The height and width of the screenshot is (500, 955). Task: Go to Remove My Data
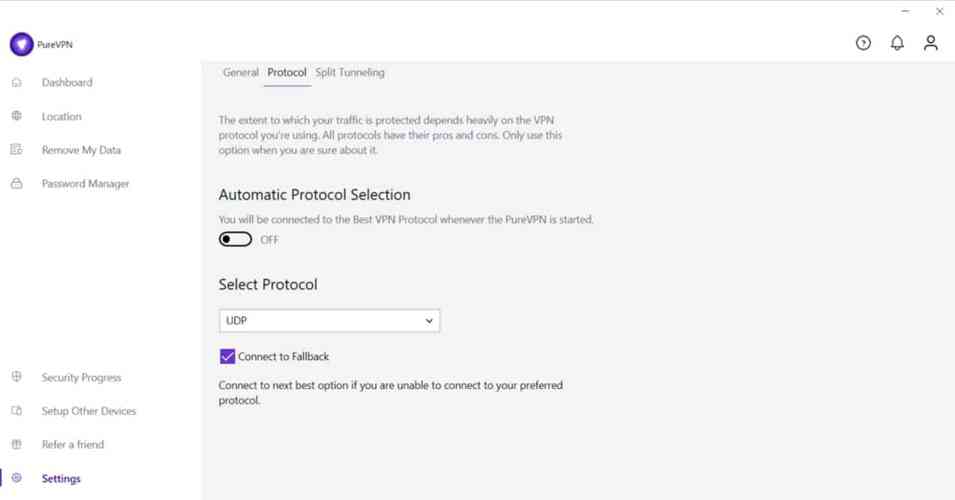81,150
